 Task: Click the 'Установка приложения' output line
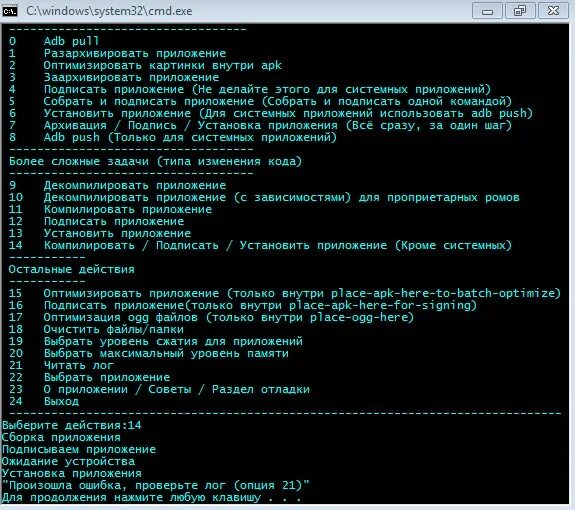(x=72, y=474)
